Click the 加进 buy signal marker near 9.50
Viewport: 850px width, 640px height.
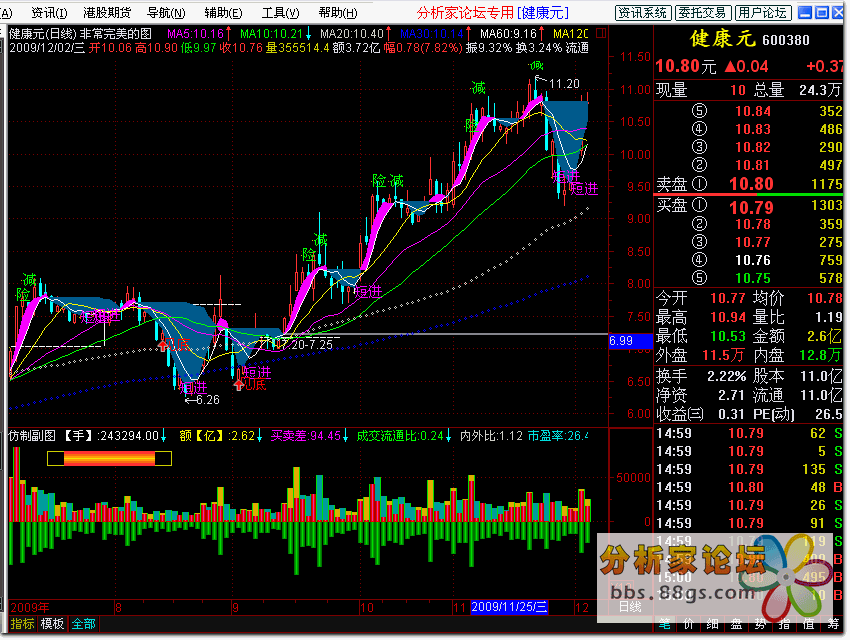pyautogui.click(x=583, y=188)
